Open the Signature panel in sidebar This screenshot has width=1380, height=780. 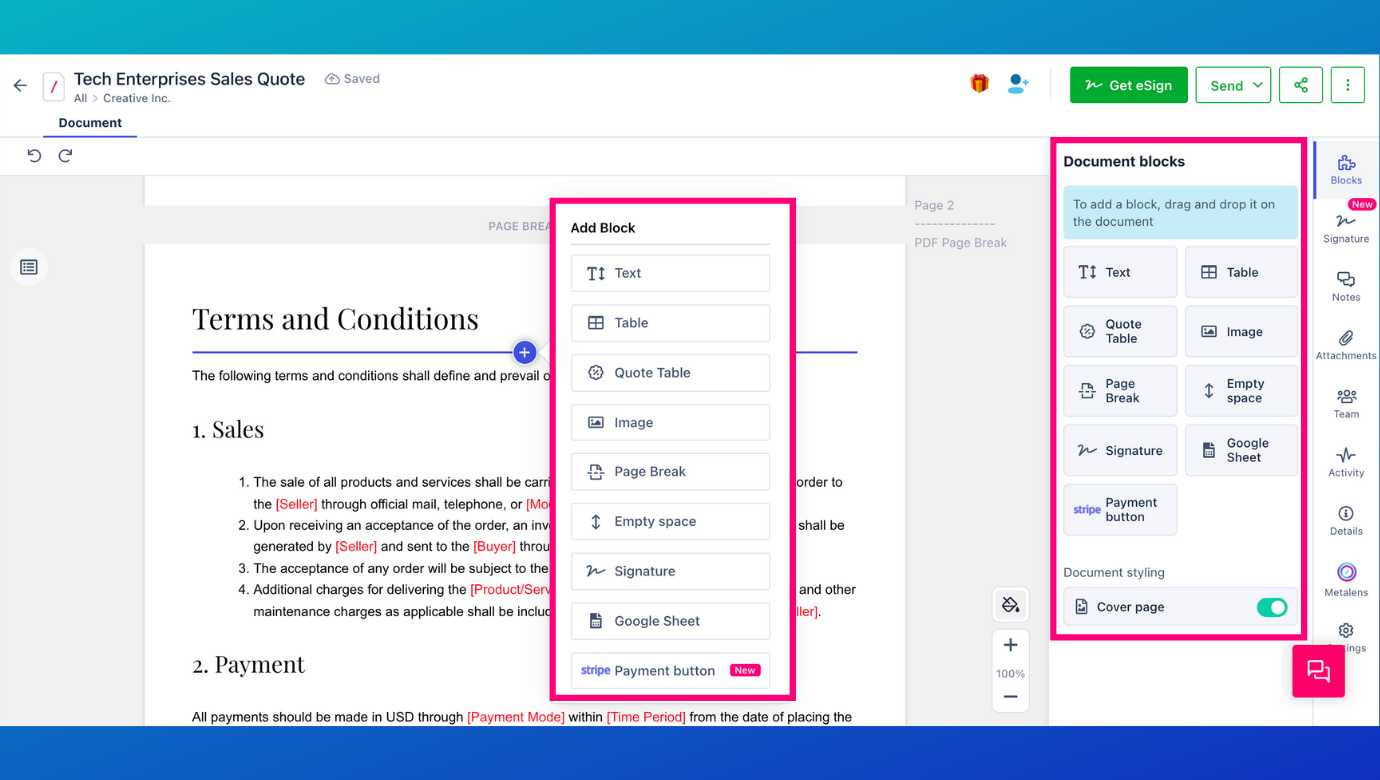click(x=1346, y=227)
